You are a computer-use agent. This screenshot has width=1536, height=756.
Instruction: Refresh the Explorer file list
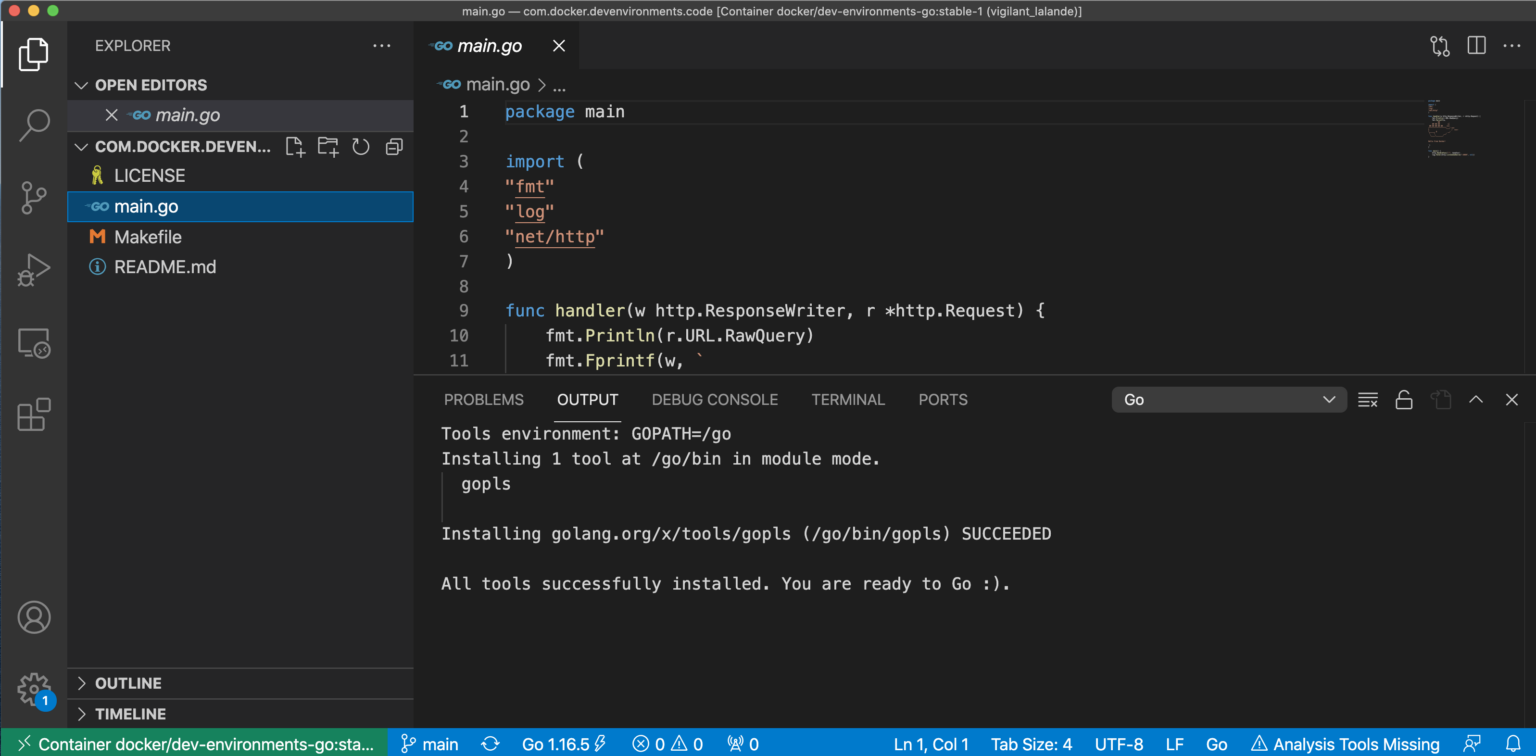(x=361, y=146)
